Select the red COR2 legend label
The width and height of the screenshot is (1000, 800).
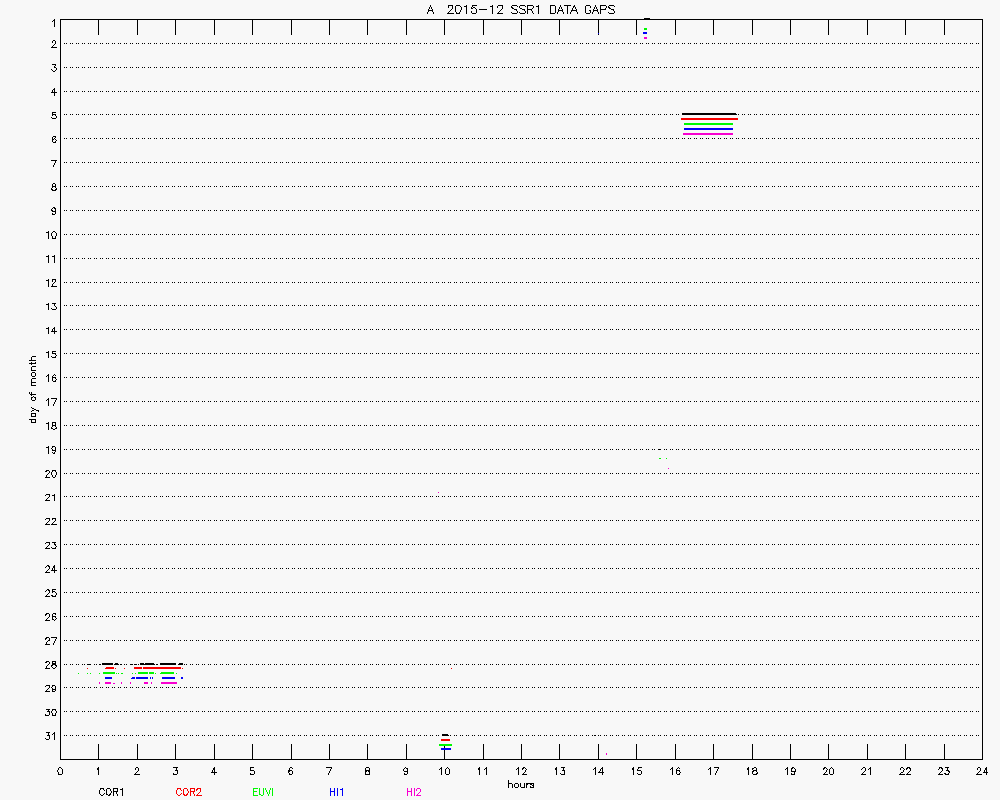(x=188, y=792)
